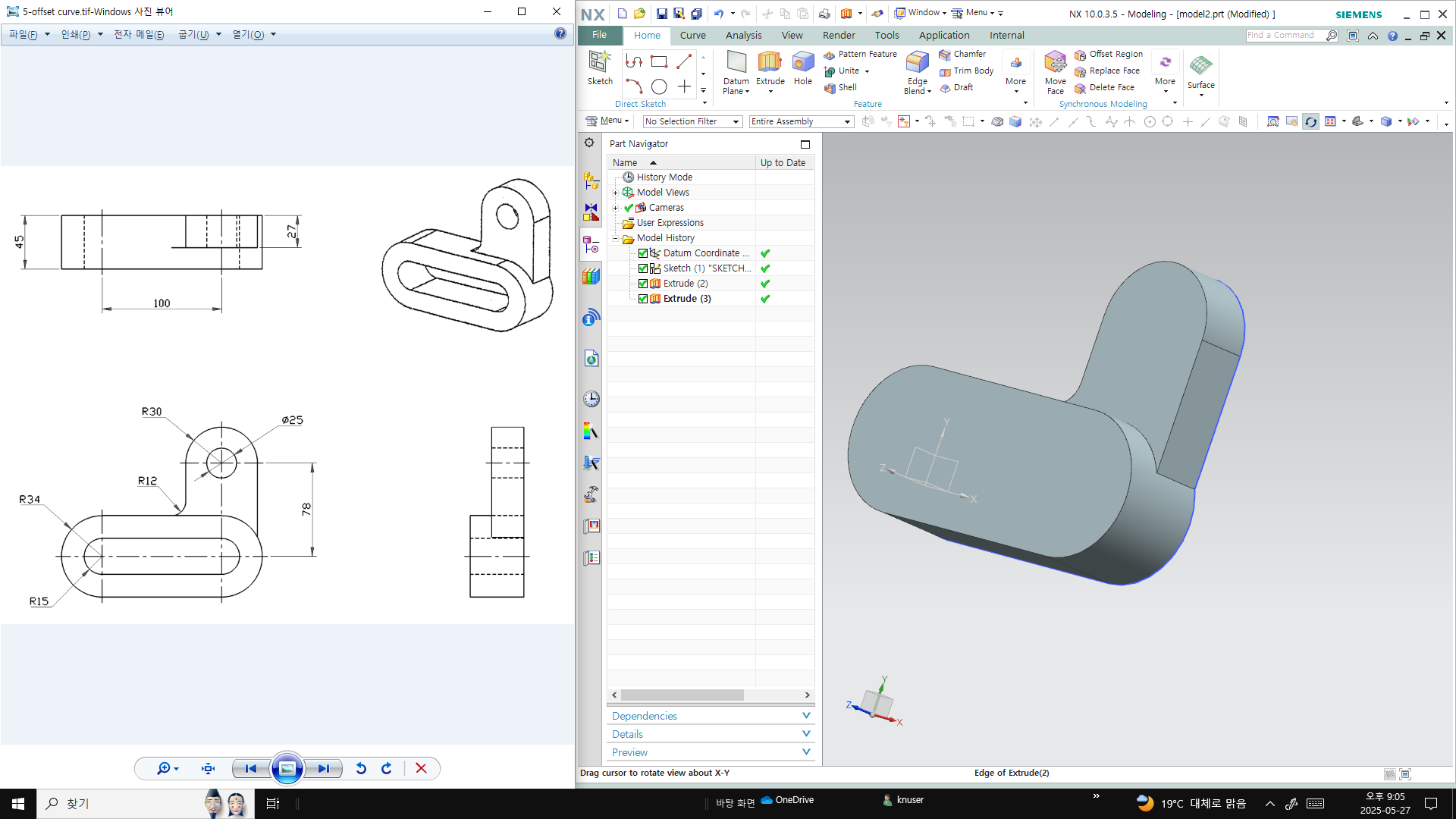Expand the Model Views tree node
The width and height of the screenshot is (1456, 819).
(x=616, y=193)
